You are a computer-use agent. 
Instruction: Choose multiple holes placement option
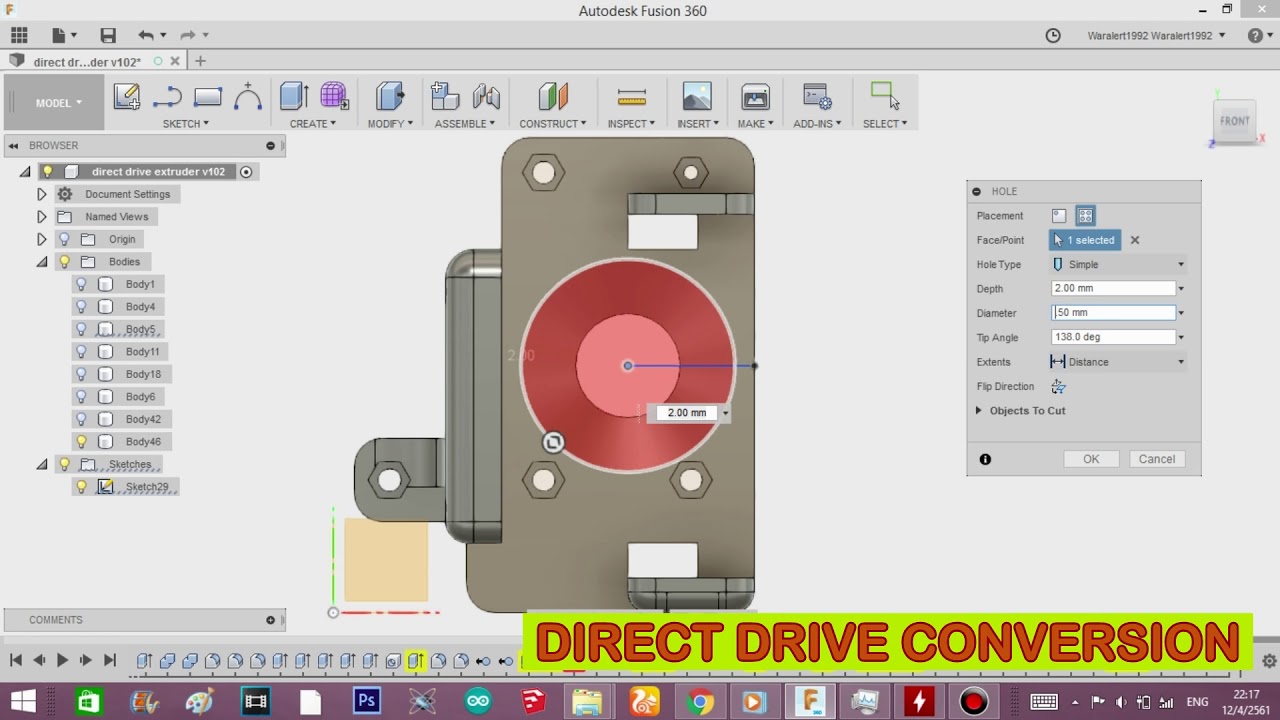(1085, 215)
